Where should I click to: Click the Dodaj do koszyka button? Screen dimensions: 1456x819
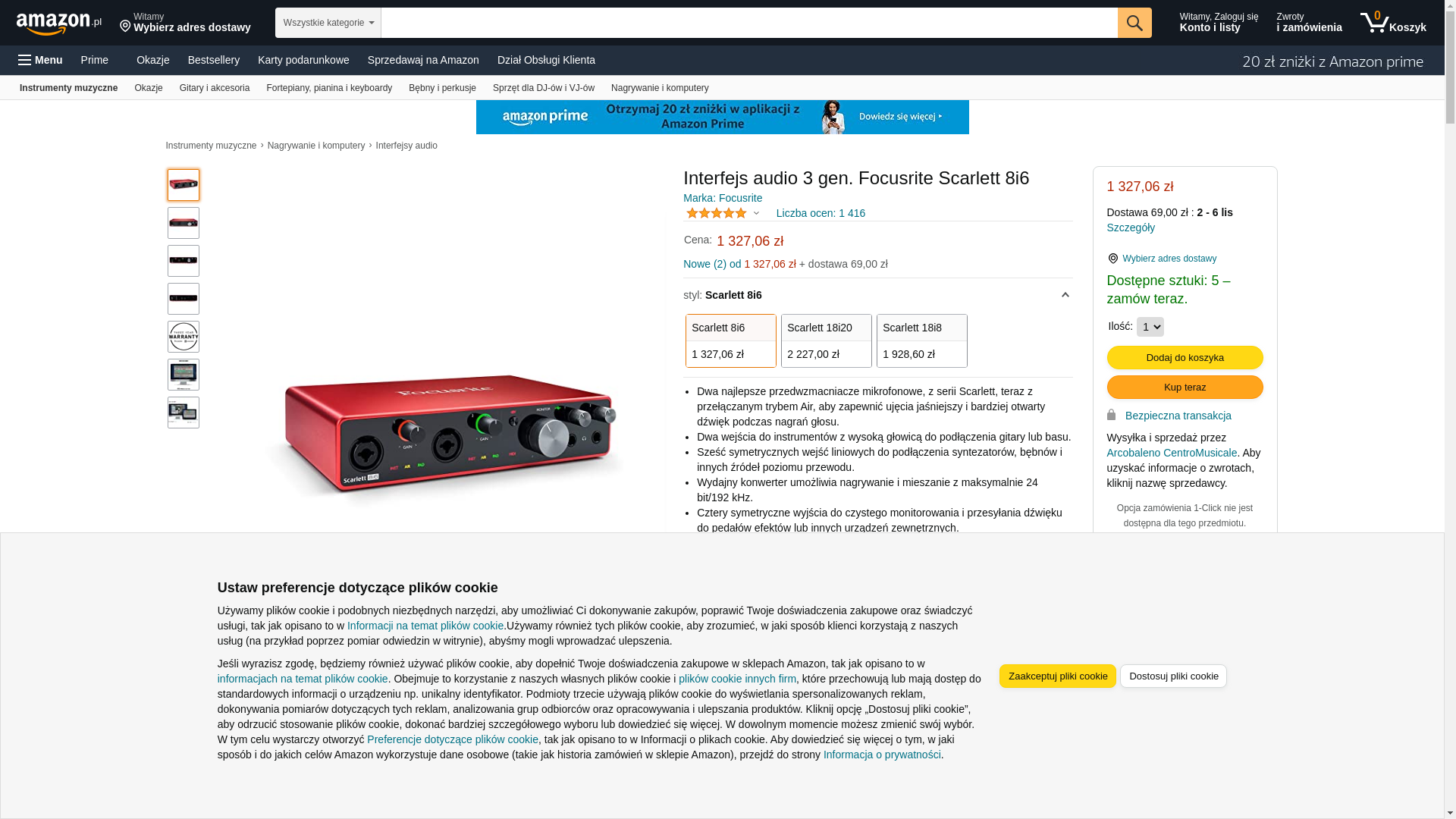tap(1185, 357)
